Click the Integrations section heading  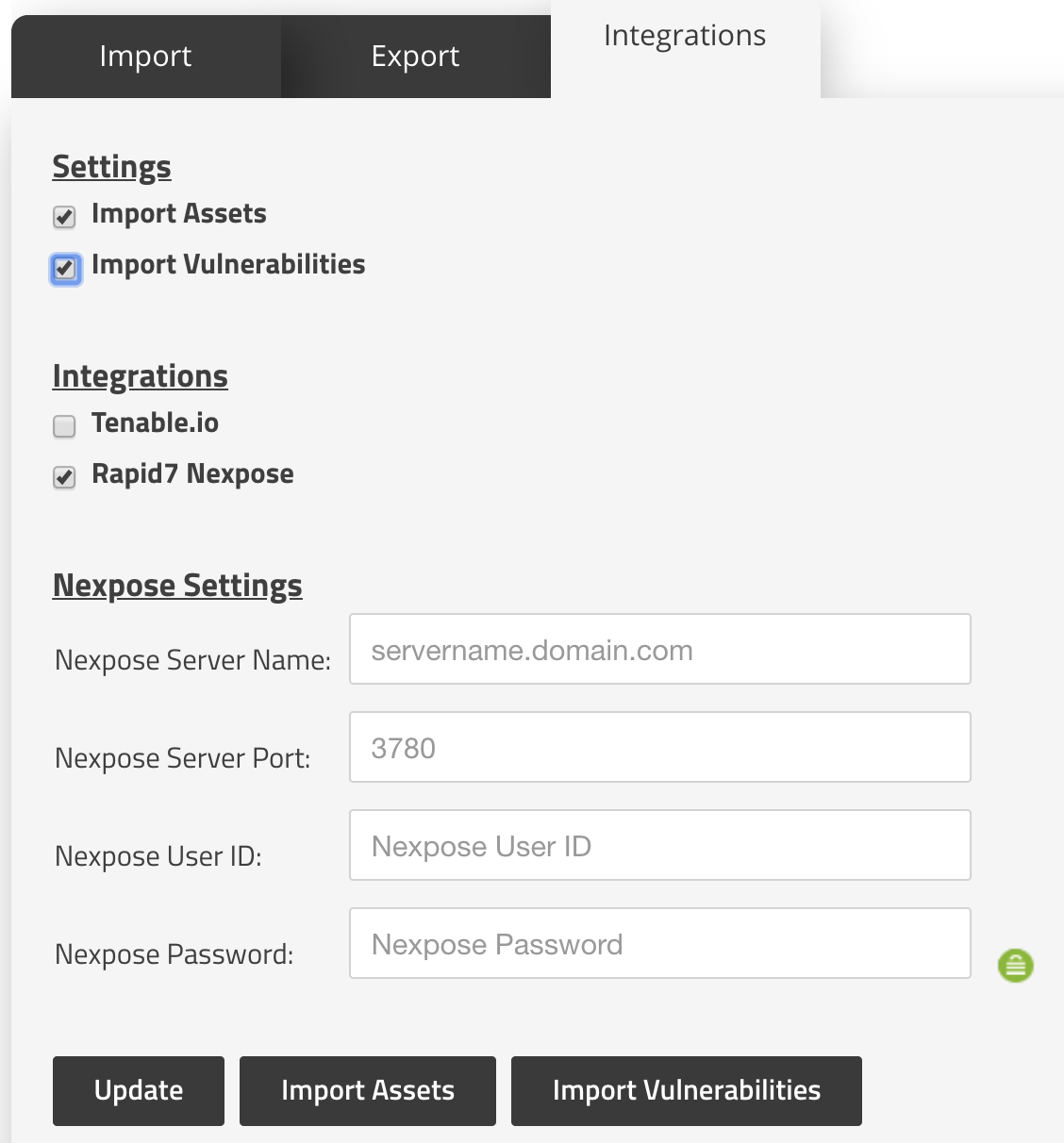[x=141, y=376]
